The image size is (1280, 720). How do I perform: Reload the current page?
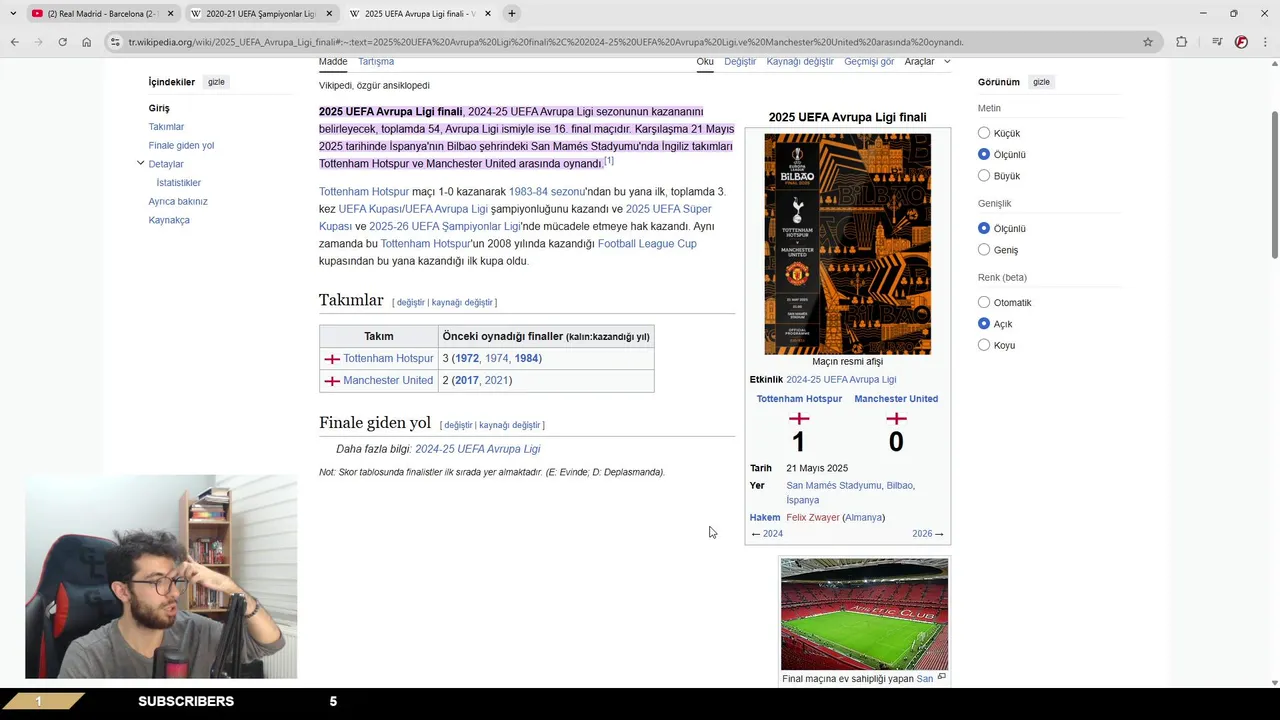pos(62,42)
